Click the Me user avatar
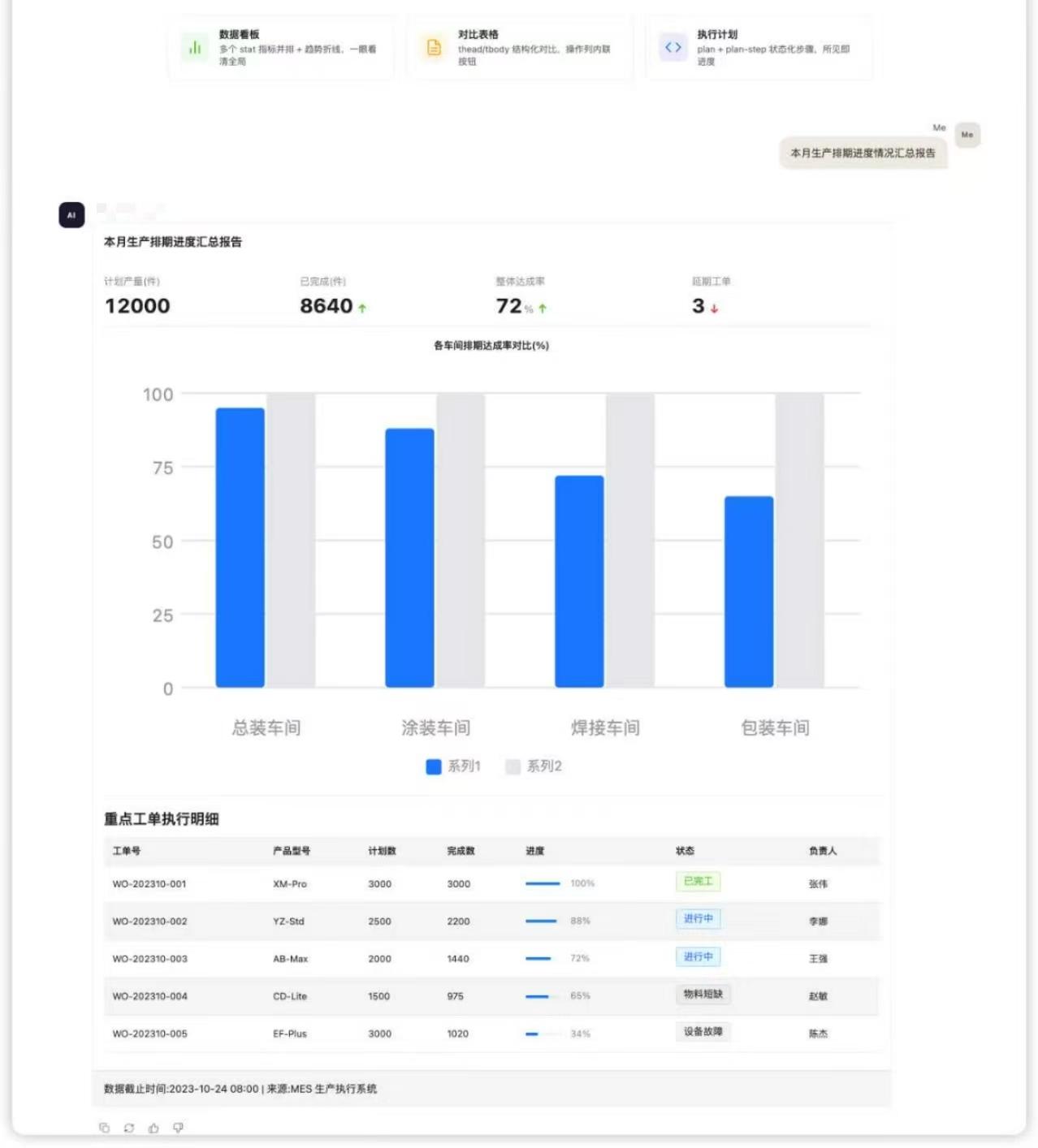 point(967,135)
